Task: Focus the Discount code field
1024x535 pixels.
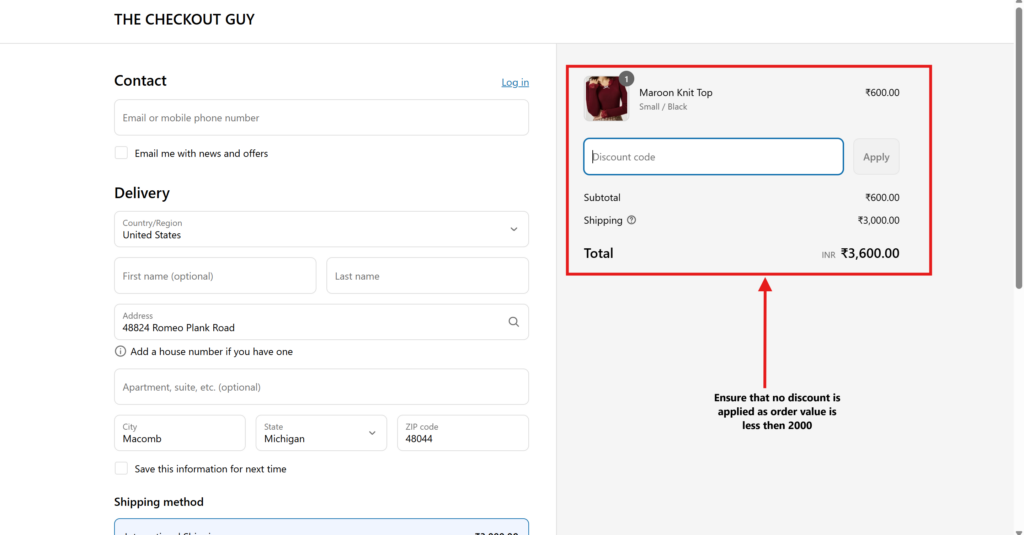Action: tap(713, 157)
